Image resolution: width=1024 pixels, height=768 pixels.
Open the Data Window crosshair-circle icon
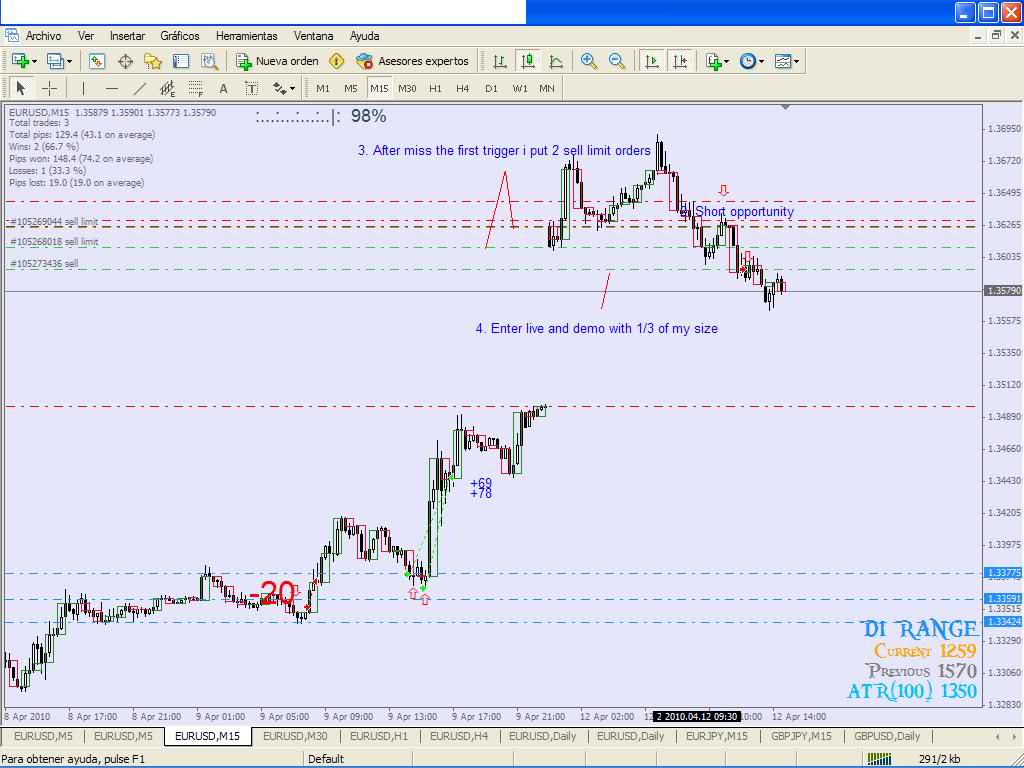125,61
